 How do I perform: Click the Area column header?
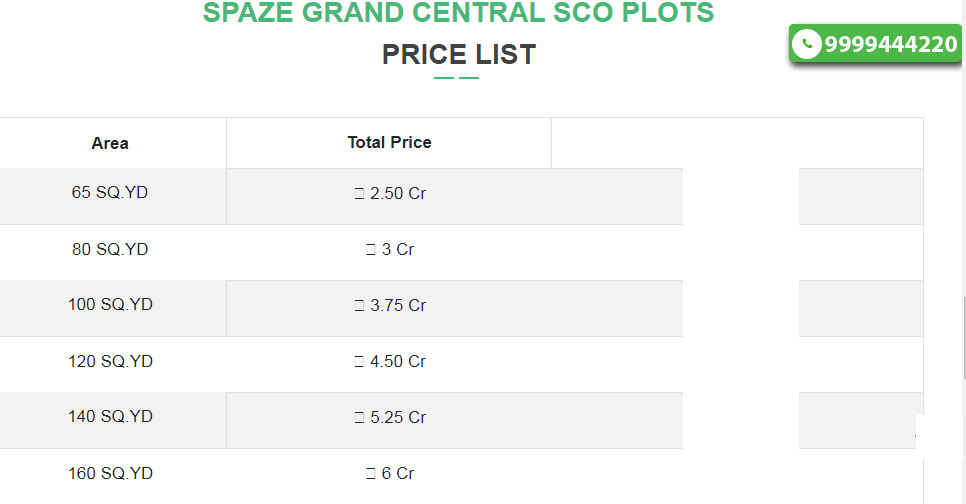[x=110, y=143]
